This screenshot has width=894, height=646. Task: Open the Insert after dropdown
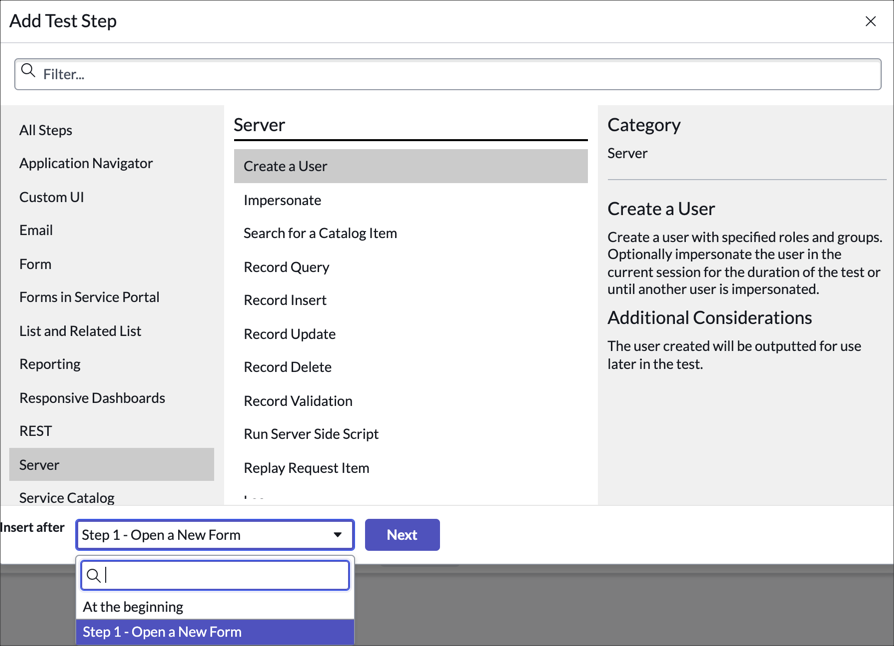click(214, 534)
